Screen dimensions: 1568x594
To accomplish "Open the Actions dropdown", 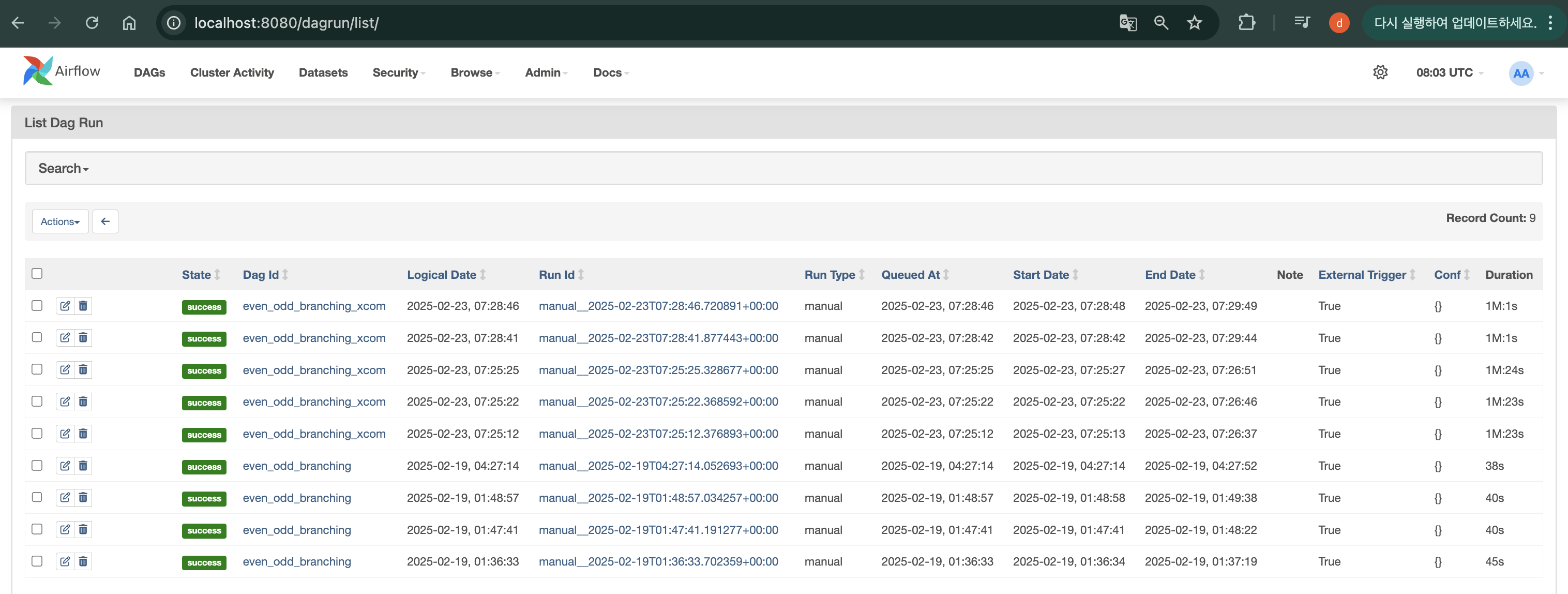I will 61,222.
